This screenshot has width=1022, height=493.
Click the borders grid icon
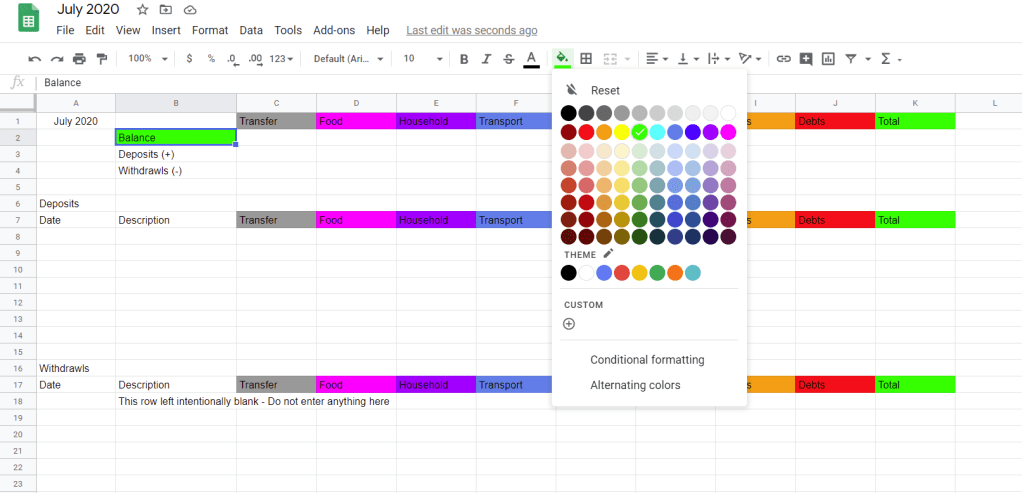[587, 59]
